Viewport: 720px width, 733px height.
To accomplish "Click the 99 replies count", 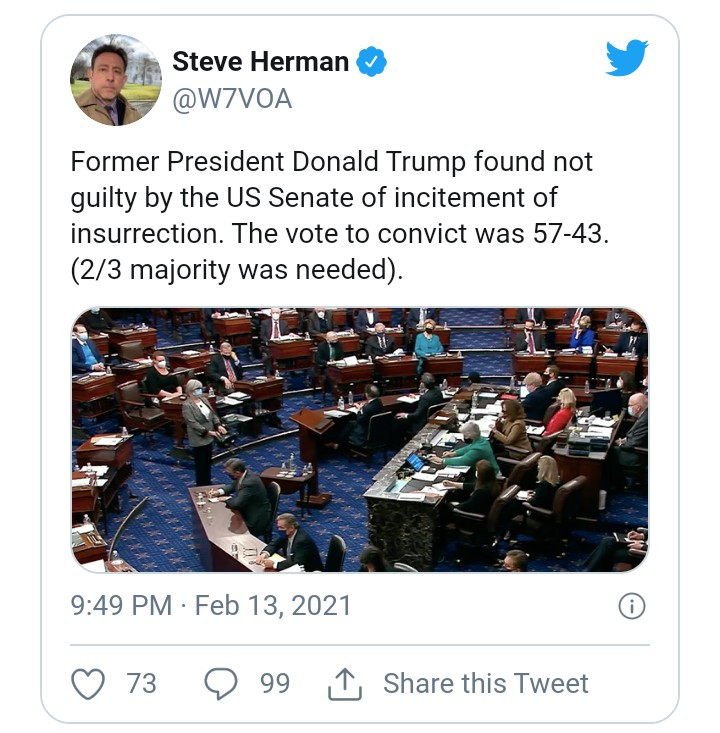I will point(274,683).
